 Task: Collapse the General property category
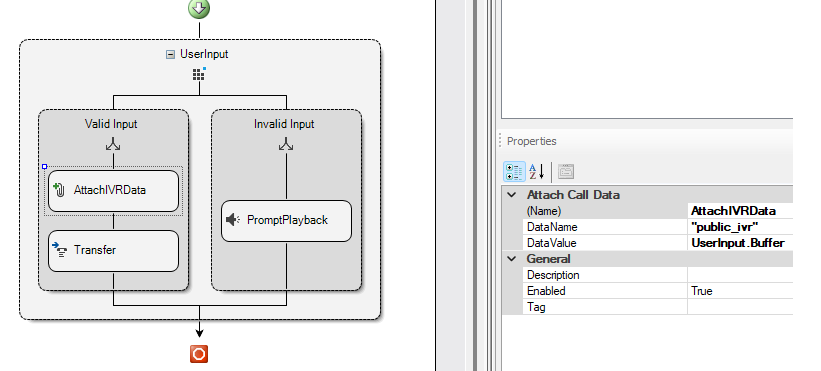(512, 258)
